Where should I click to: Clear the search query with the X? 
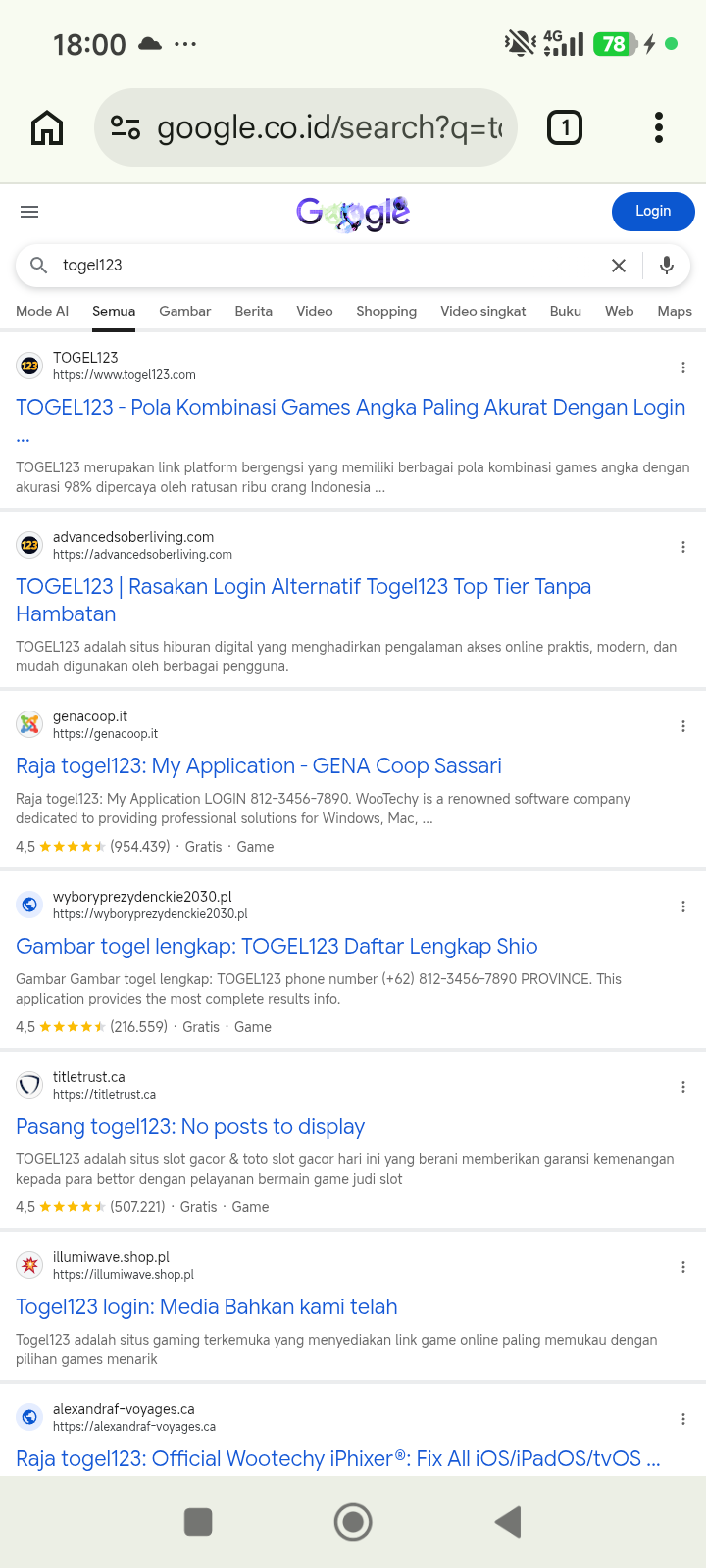619,266
